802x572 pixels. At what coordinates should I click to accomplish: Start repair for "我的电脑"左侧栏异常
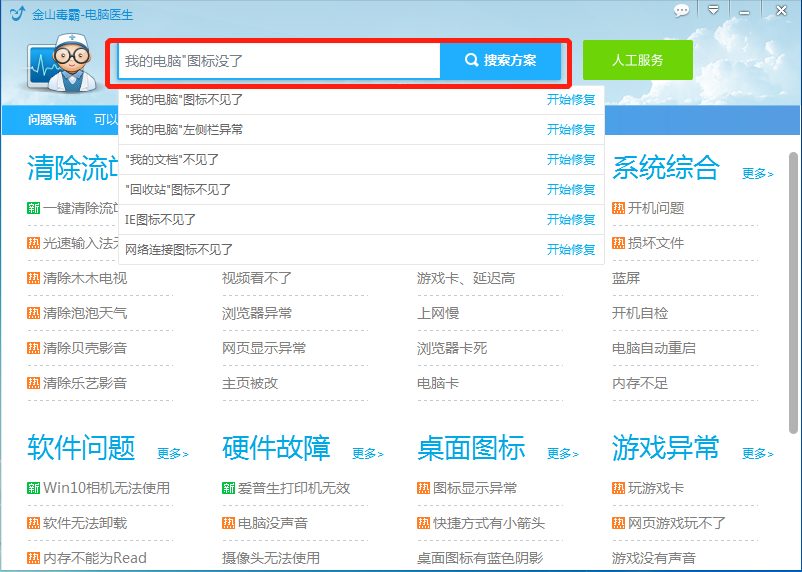(571, 129)
